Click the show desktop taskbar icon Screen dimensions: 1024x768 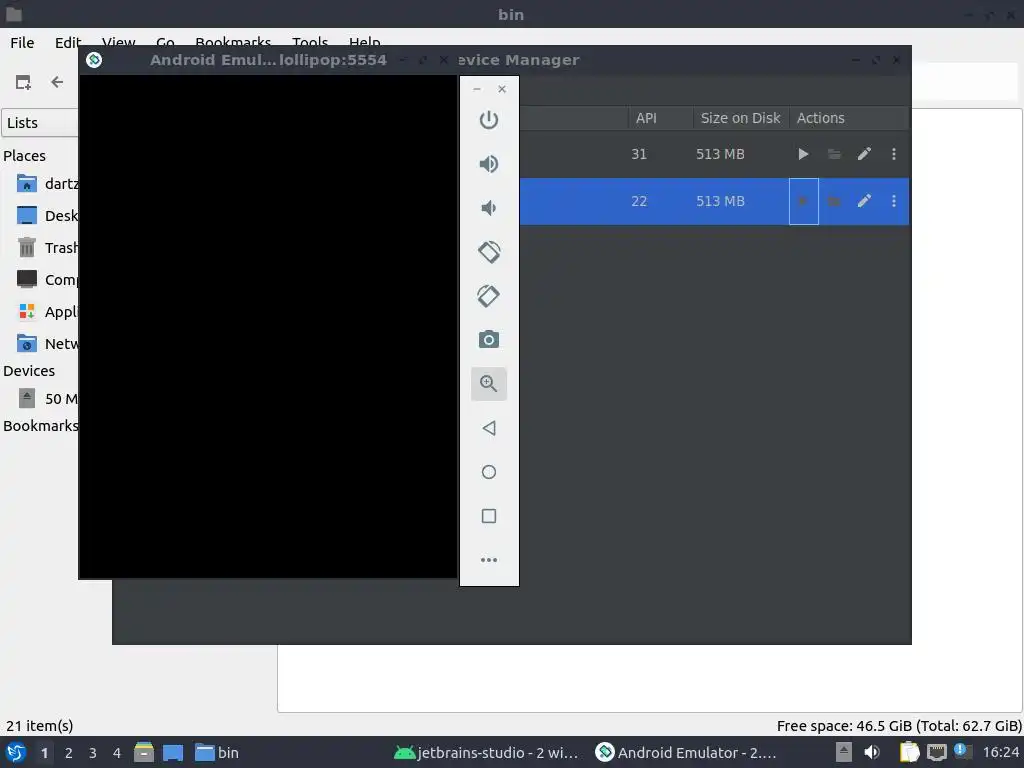173,753
